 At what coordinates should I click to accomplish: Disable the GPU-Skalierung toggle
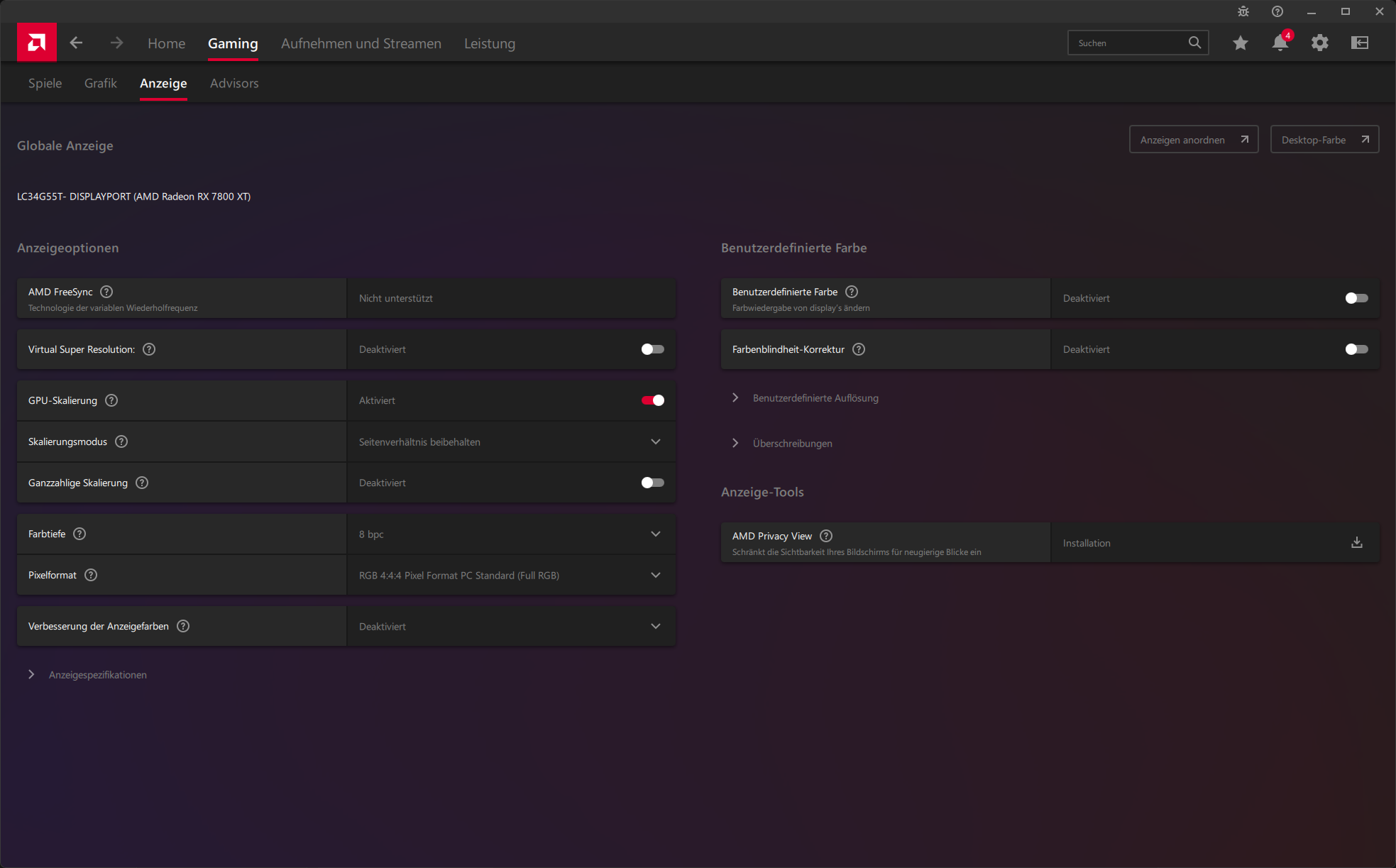(652, 400)
